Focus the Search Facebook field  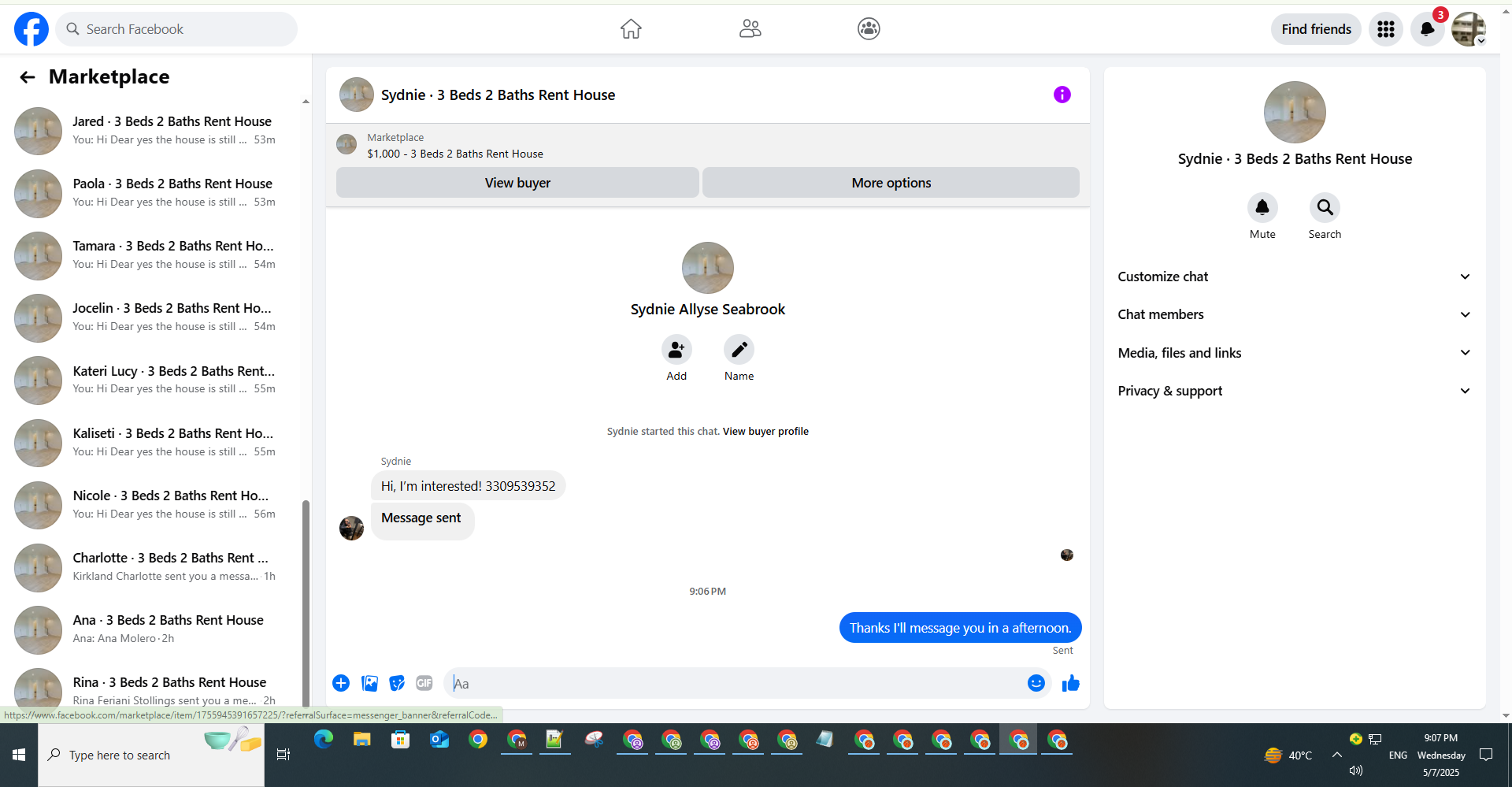point(176,29)
